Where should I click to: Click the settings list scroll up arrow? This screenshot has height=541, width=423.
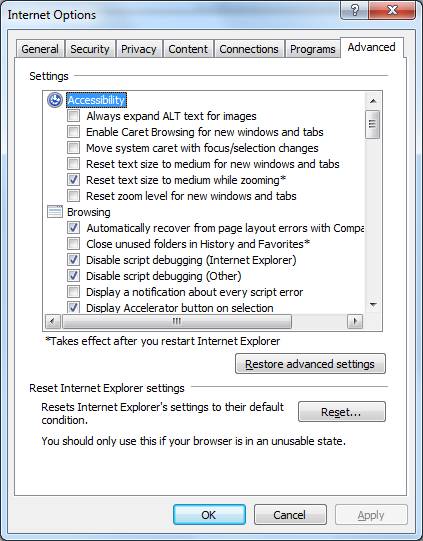click(373, 101)
